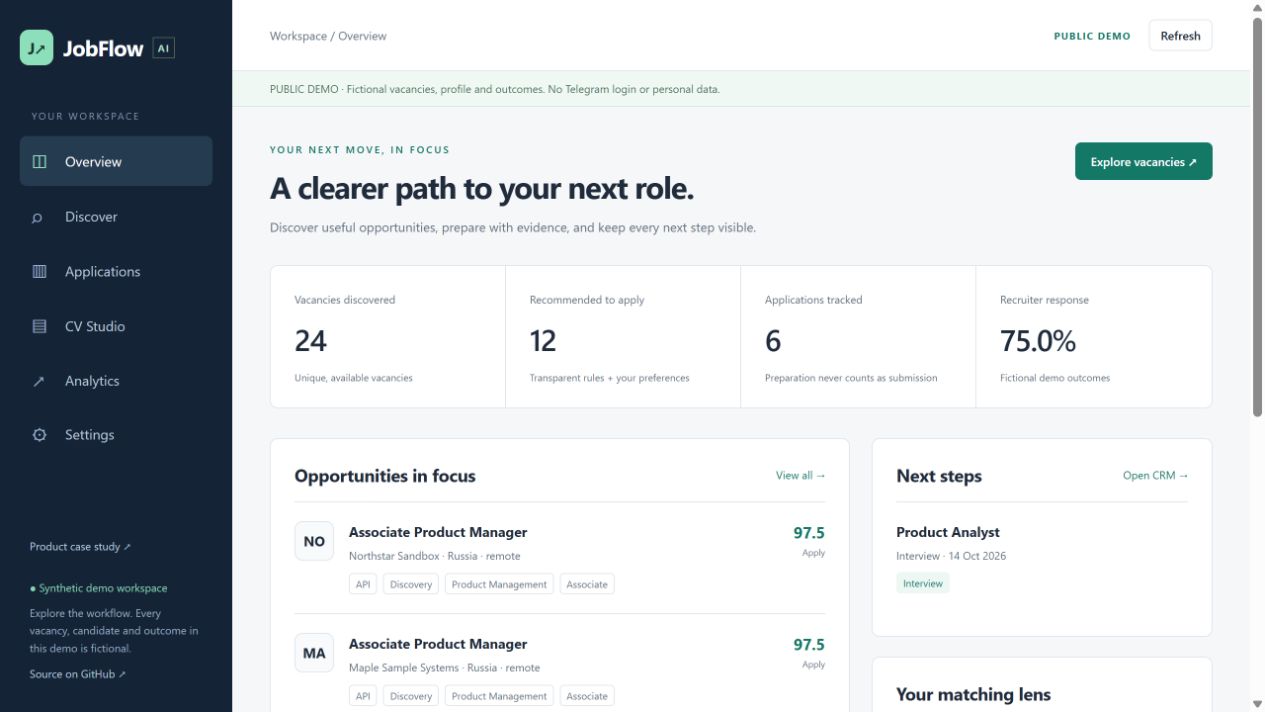Click Associate tag on Maple Sample Systems vacancy
Screen dimensions: 1265x712
587,696
